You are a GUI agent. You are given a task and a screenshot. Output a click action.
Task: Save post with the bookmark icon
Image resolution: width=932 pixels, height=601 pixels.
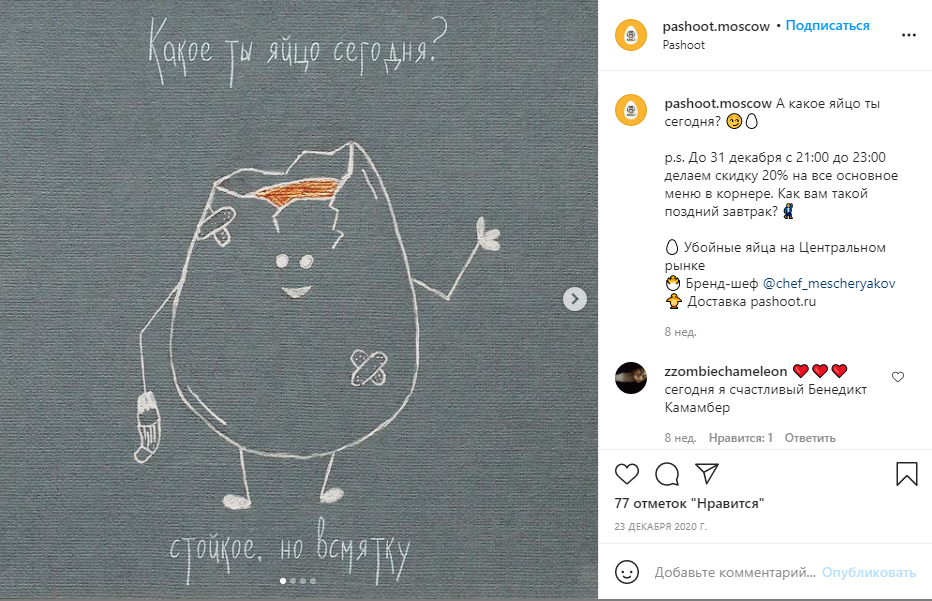(x=906, y=474)
